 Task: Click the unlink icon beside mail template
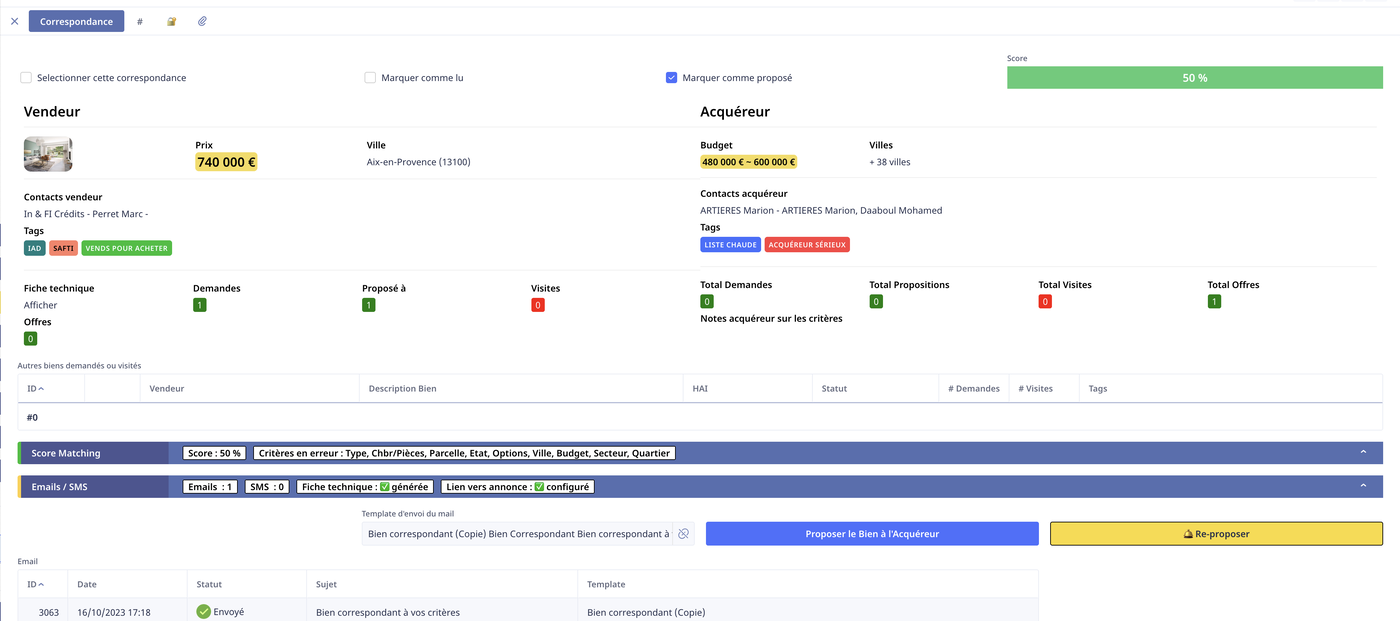click(x=683, y=534)
